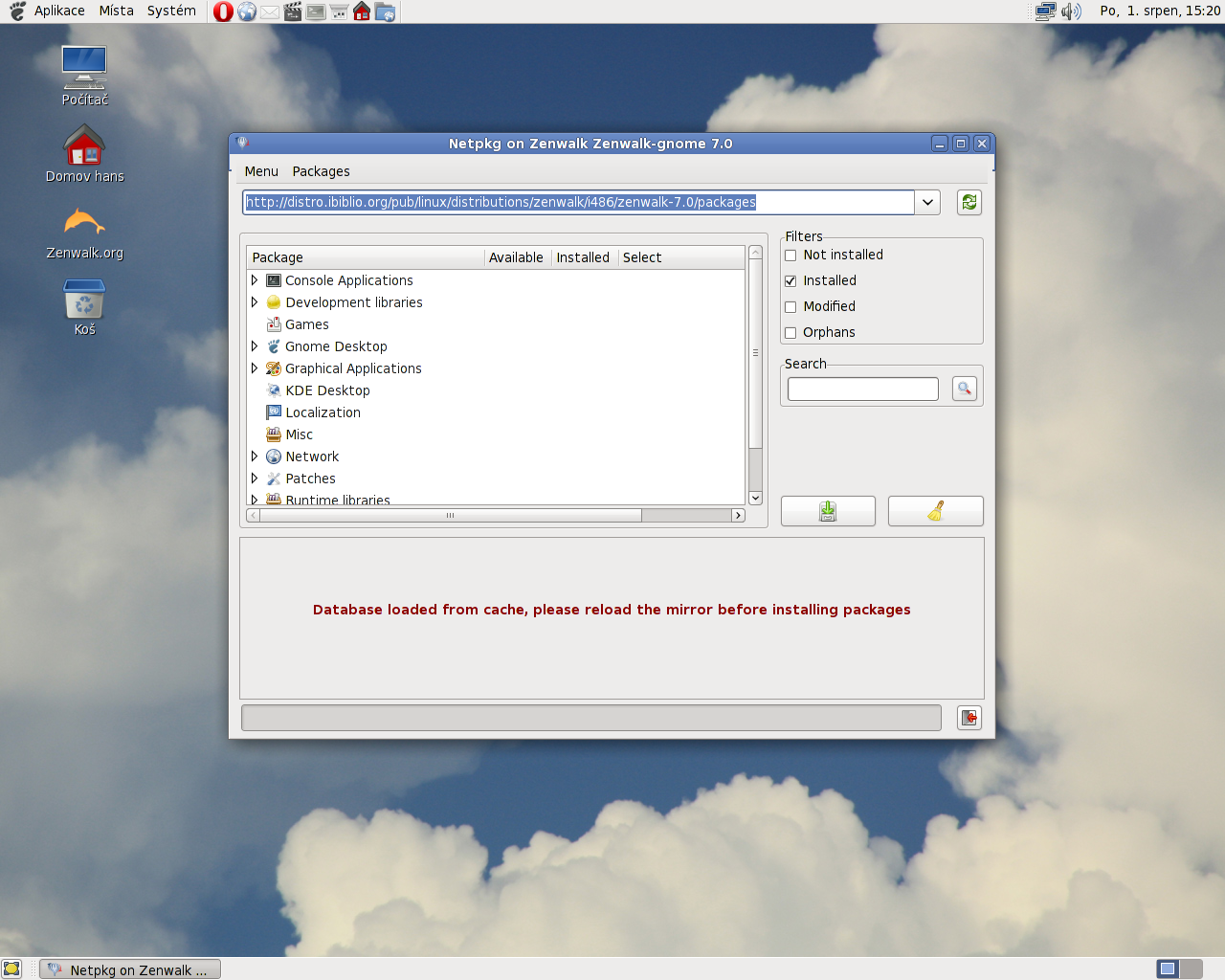1225x980 pixels.
Task: Click the broom clean cache button
Action: (936, 511)
